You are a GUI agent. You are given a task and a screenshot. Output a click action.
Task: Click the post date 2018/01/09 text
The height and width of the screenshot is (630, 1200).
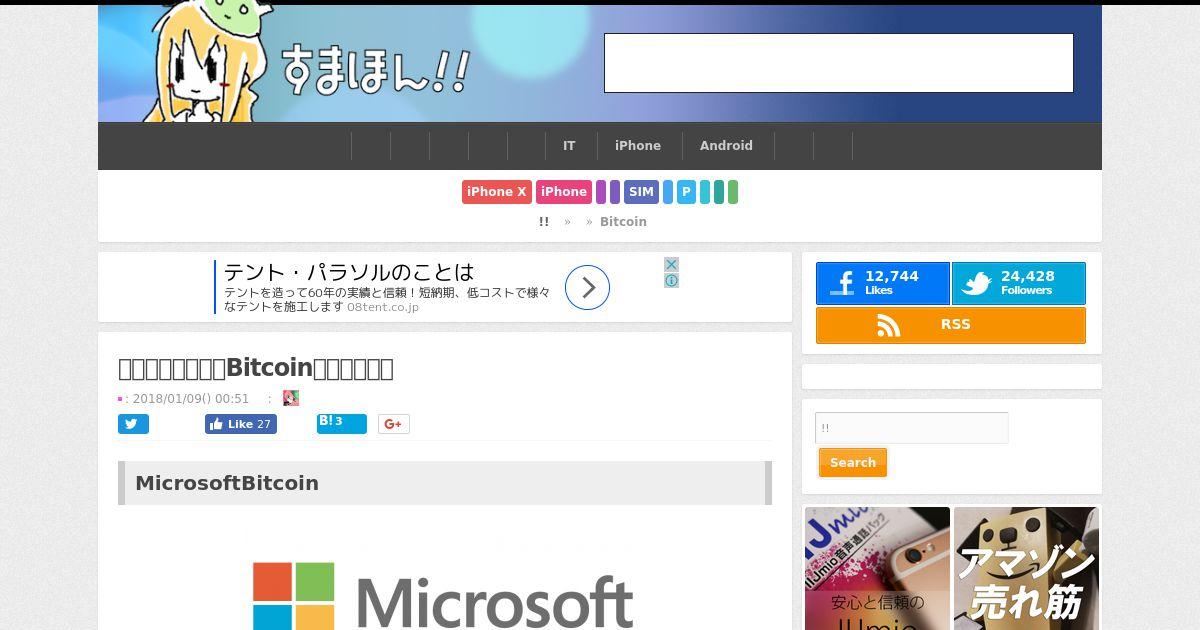point(191,398)
